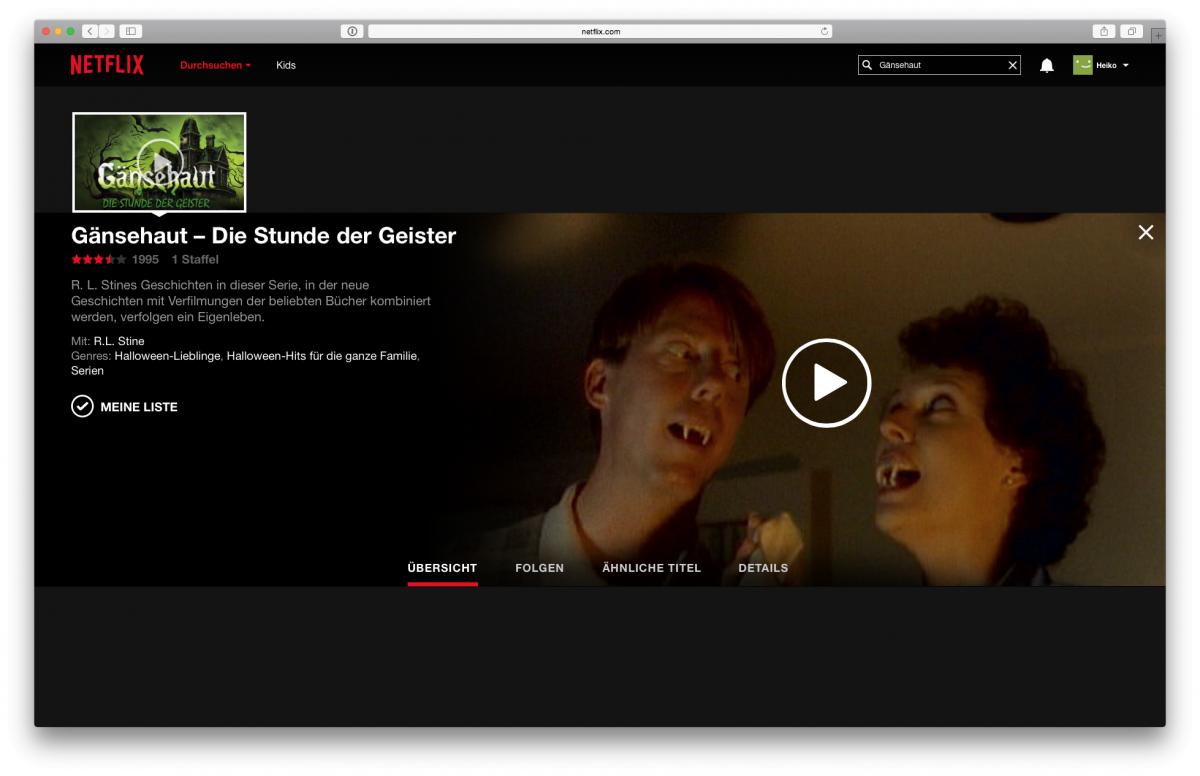Viewport: 1200px width, 776px height.
Task: Click the green Heiko profile avatar
Action: click(x=1083, y=65)
